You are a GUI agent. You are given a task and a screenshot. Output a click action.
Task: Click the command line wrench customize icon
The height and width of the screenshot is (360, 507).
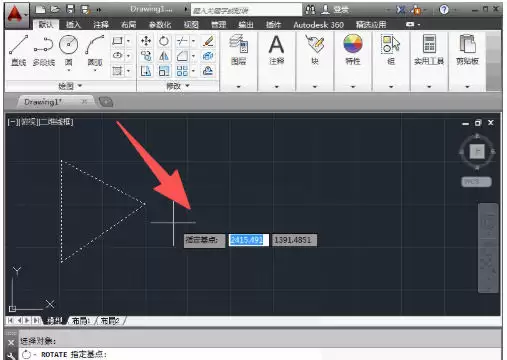[x=11, y=356]
